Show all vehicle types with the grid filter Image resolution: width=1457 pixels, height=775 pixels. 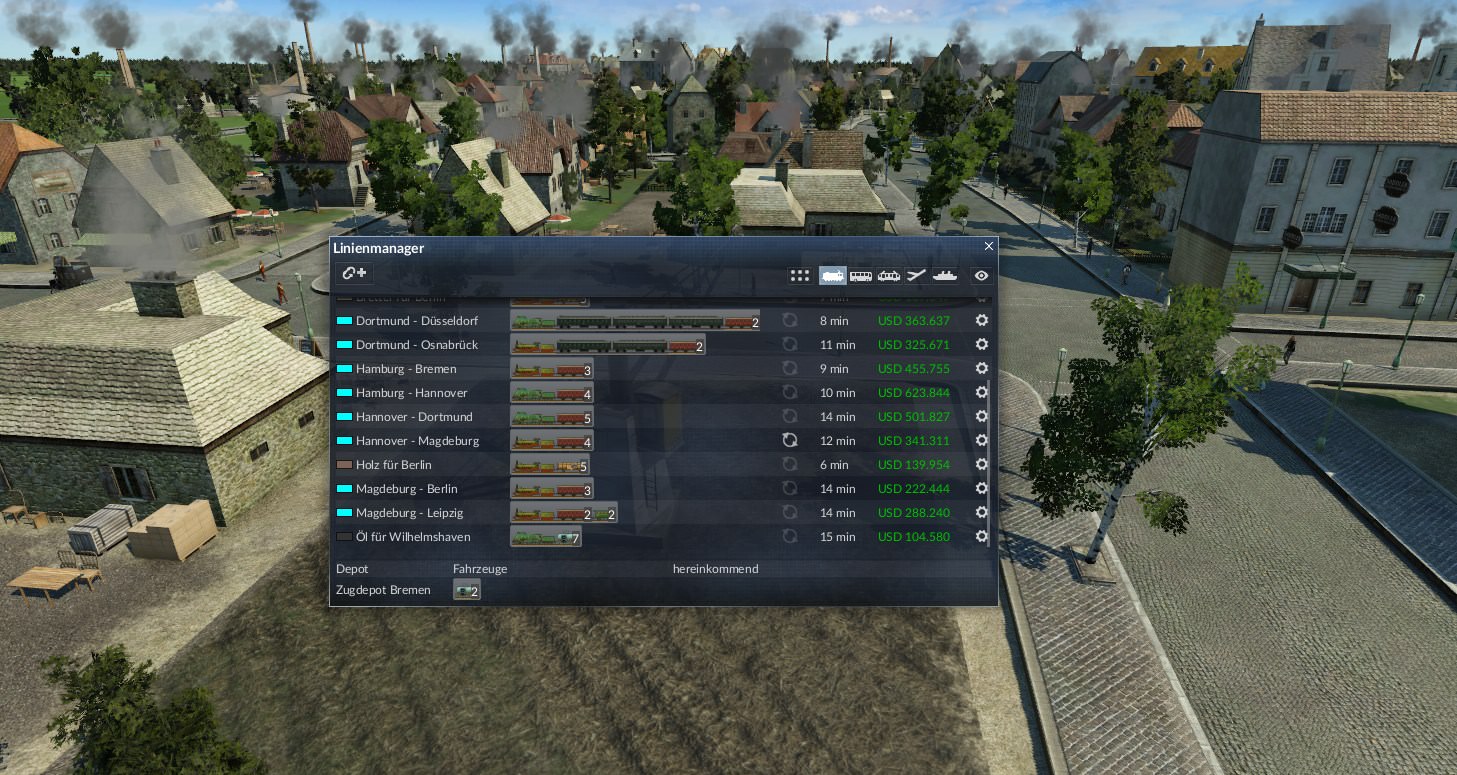coord(799,276)
